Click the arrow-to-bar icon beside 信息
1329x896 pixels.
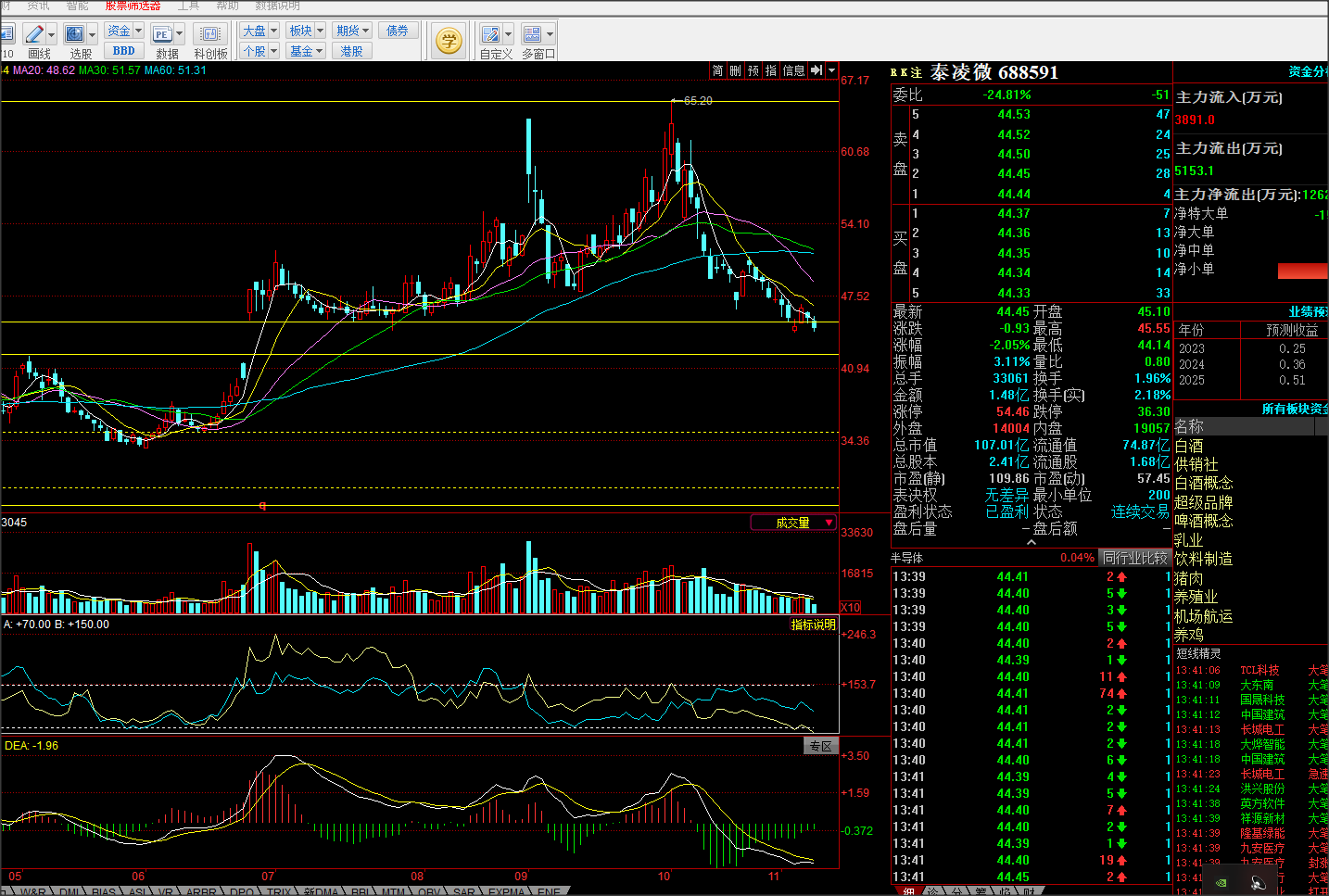pyautogui.click(x=816, y=70)
